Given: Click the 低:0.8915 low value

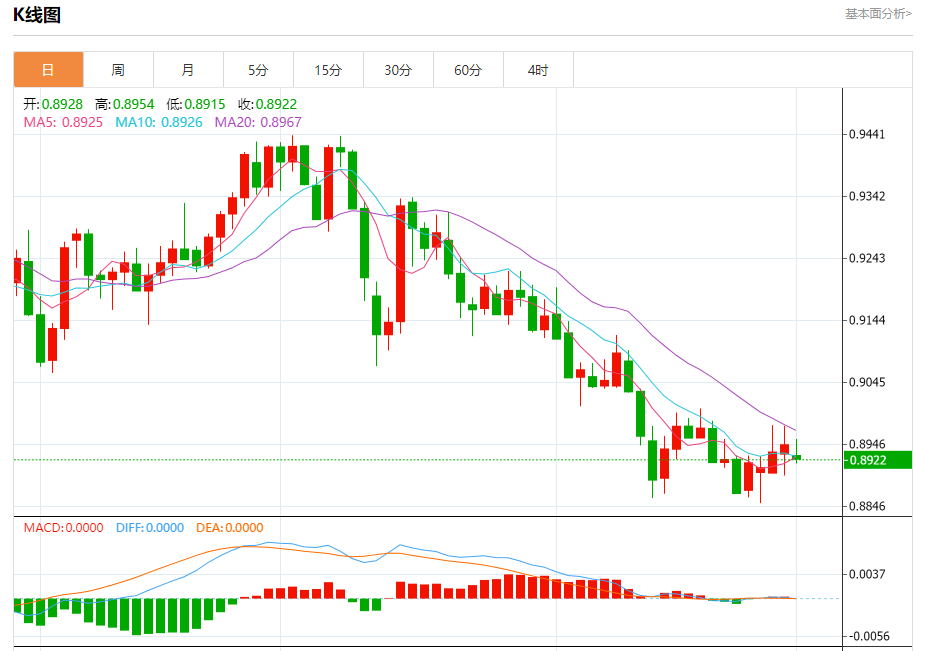Looking at the screenshot, I should [x=196, y=104].
